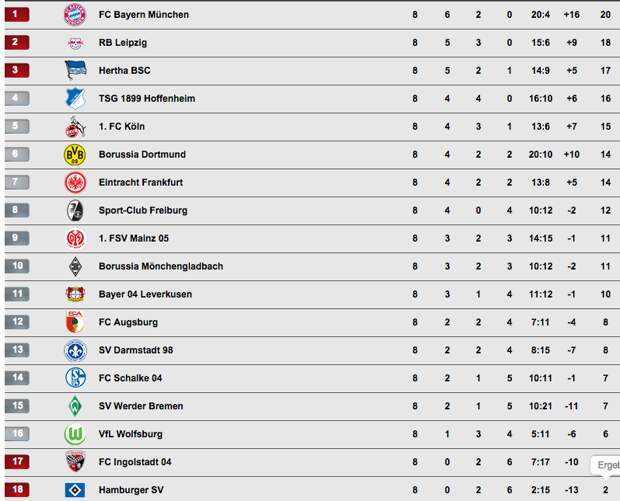Click the red rank 17 badge

[17, 461]
